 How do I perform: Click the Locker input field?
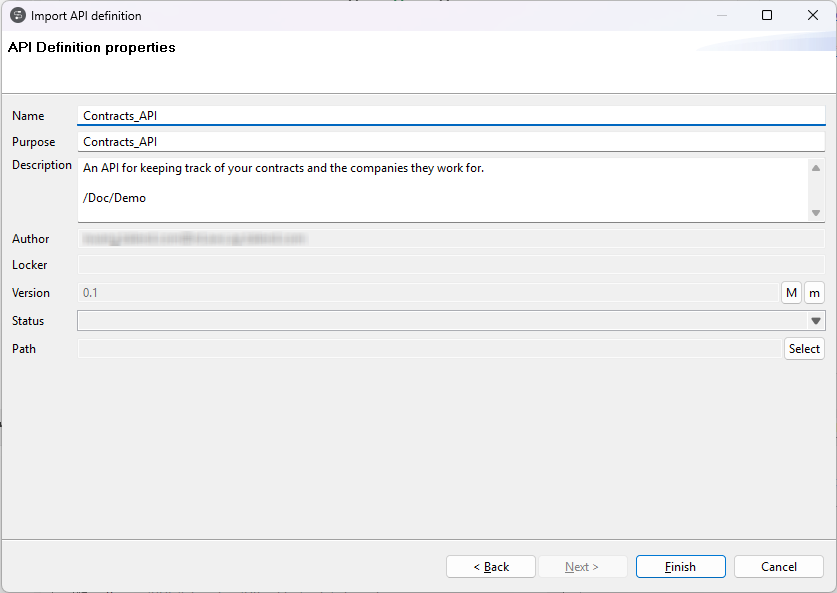400,264
